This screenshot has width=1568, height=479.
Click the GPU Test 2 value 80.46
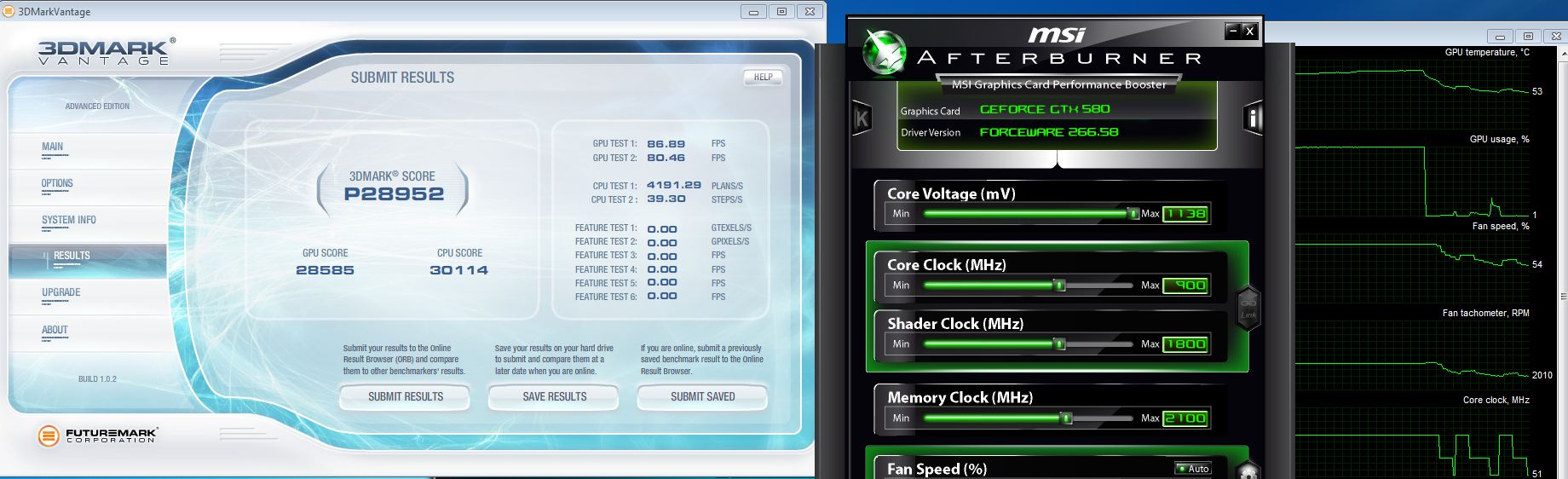[666, 158]
